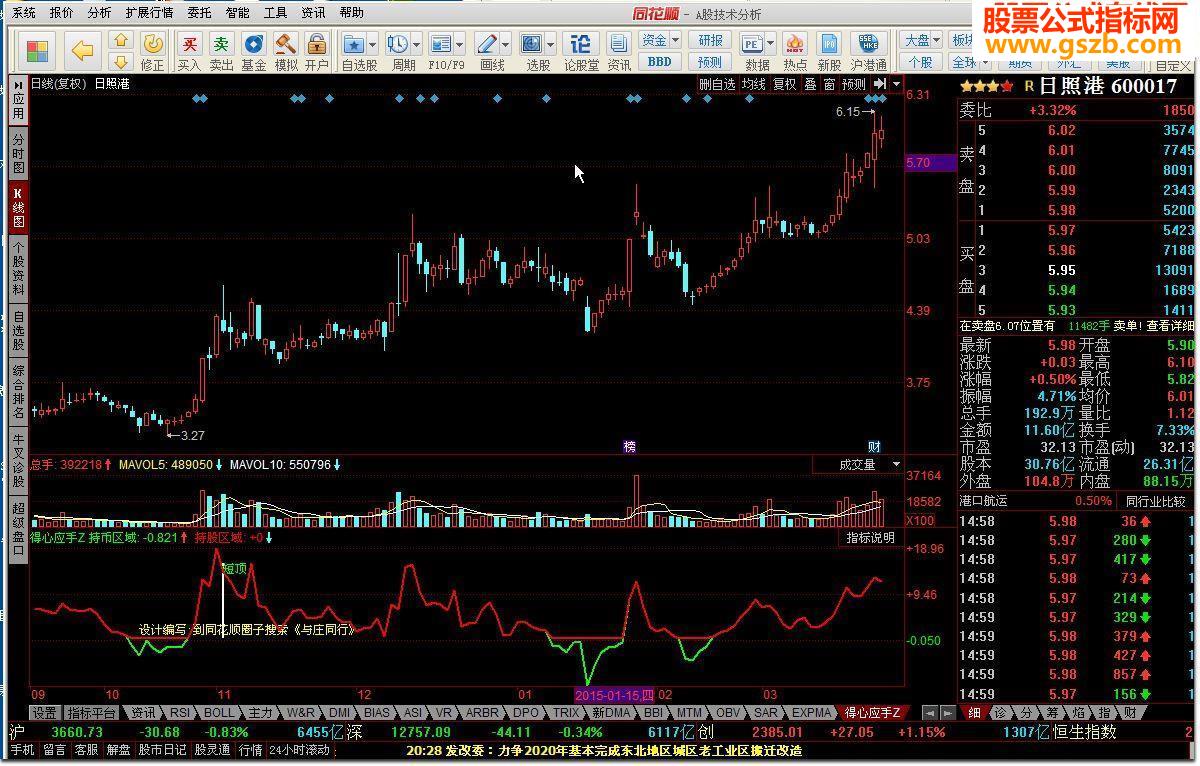
Task: Click 删自选 to remove from watchlist
Action: (x=717, y=84)
